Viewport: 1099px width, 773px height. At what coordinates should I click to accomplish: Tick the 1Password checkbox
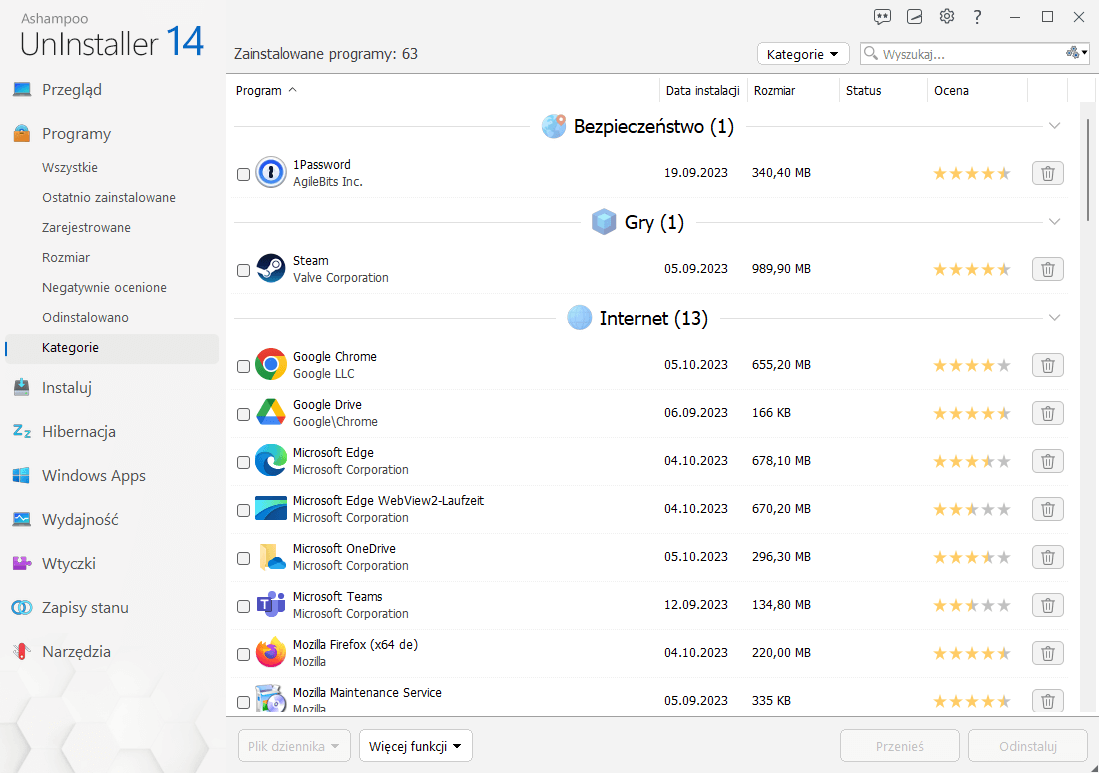[243, 175]
